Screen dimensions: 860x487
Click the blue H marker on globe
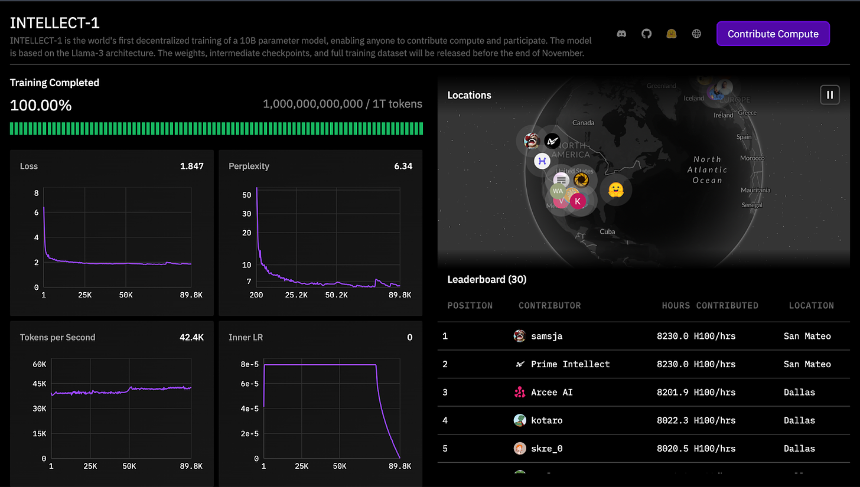[x=542, y=161]
